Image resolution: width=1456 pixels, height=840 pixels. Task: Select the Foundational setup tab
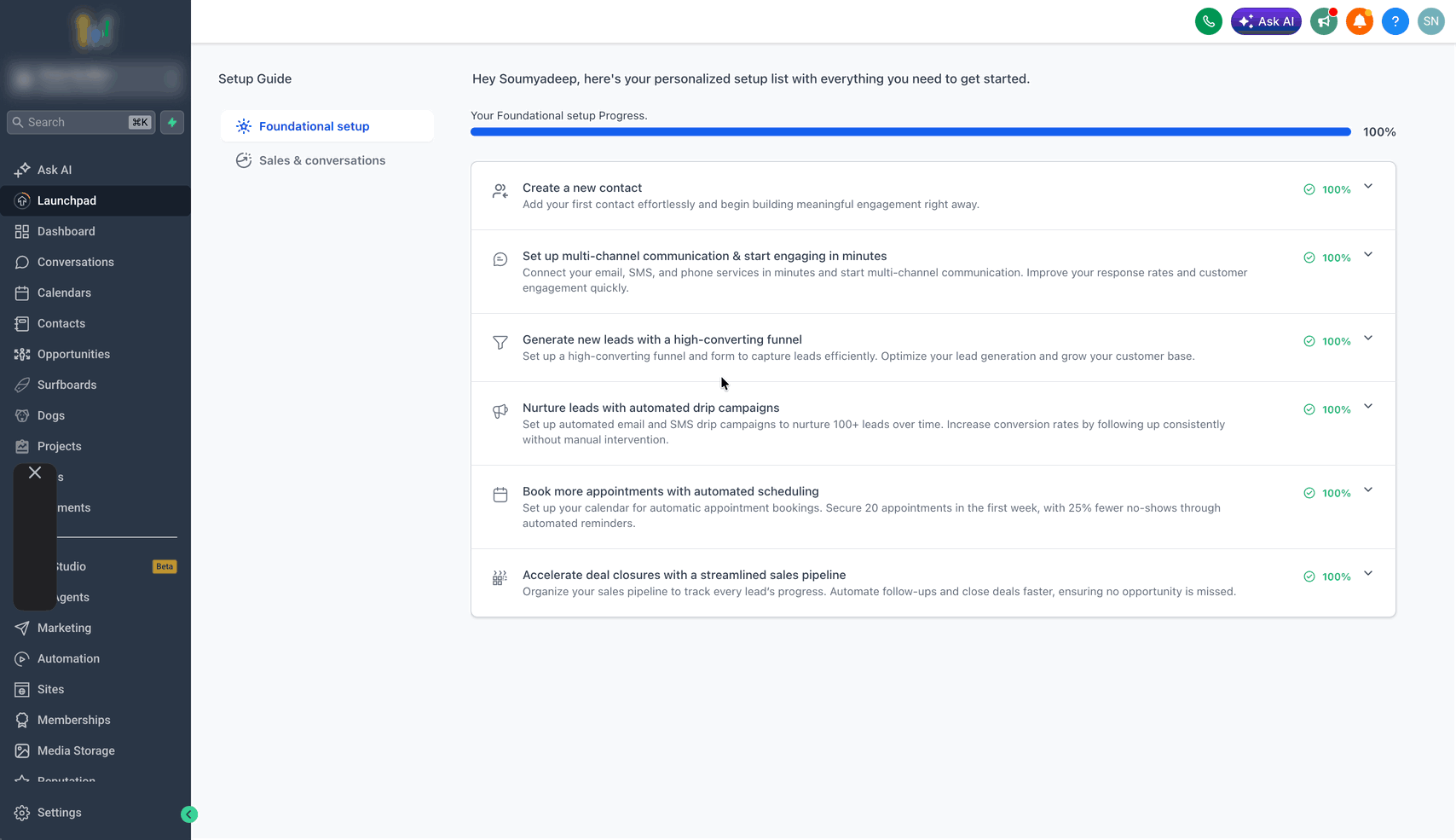pos(327,126)
